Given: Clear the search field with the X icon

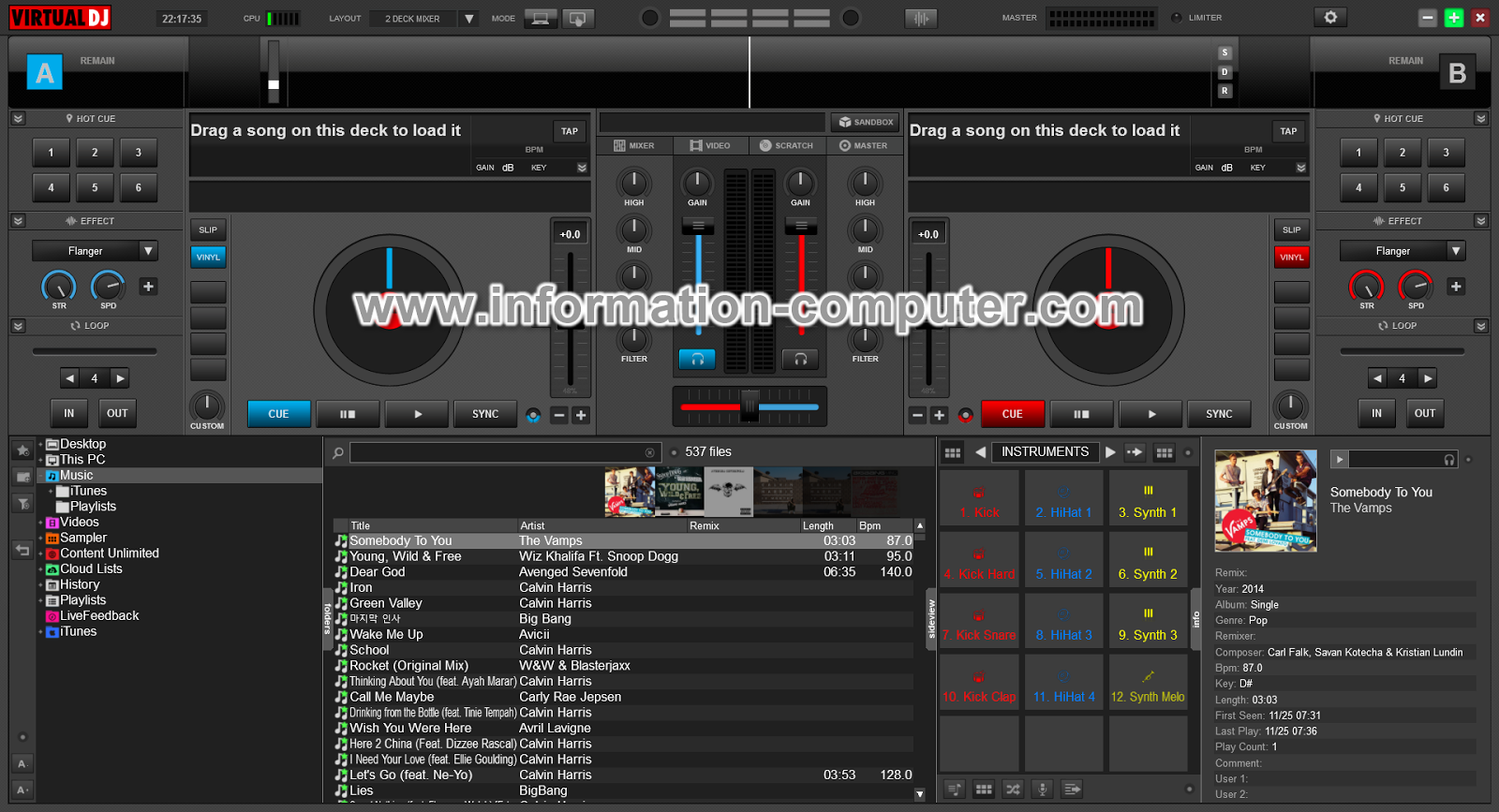Looking at the screenshot, I should pos(650,452).
